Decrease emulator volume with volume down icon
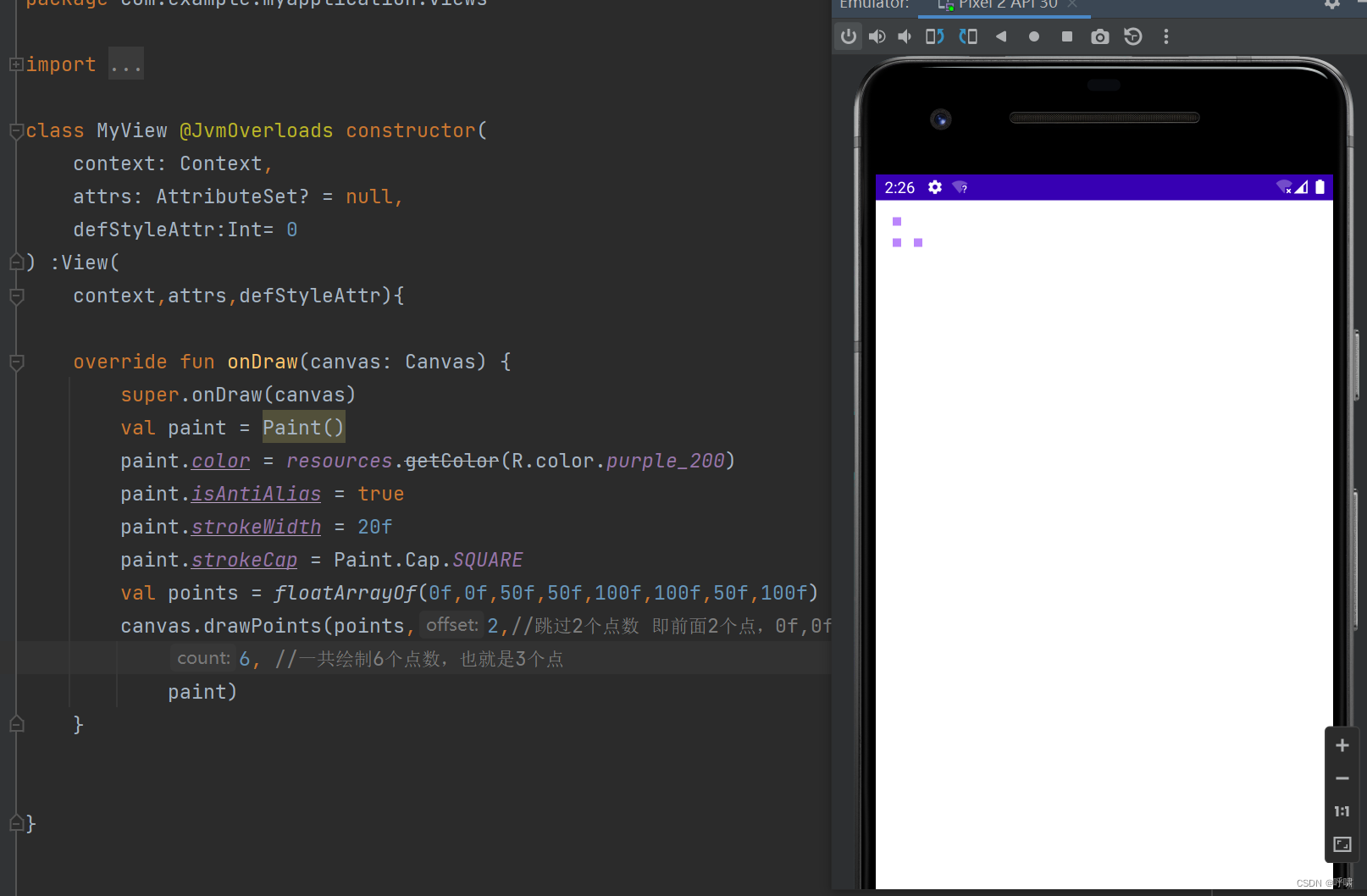Image resolution: width=1367 pixels, height=896 pixels. (x=904, y=36)
